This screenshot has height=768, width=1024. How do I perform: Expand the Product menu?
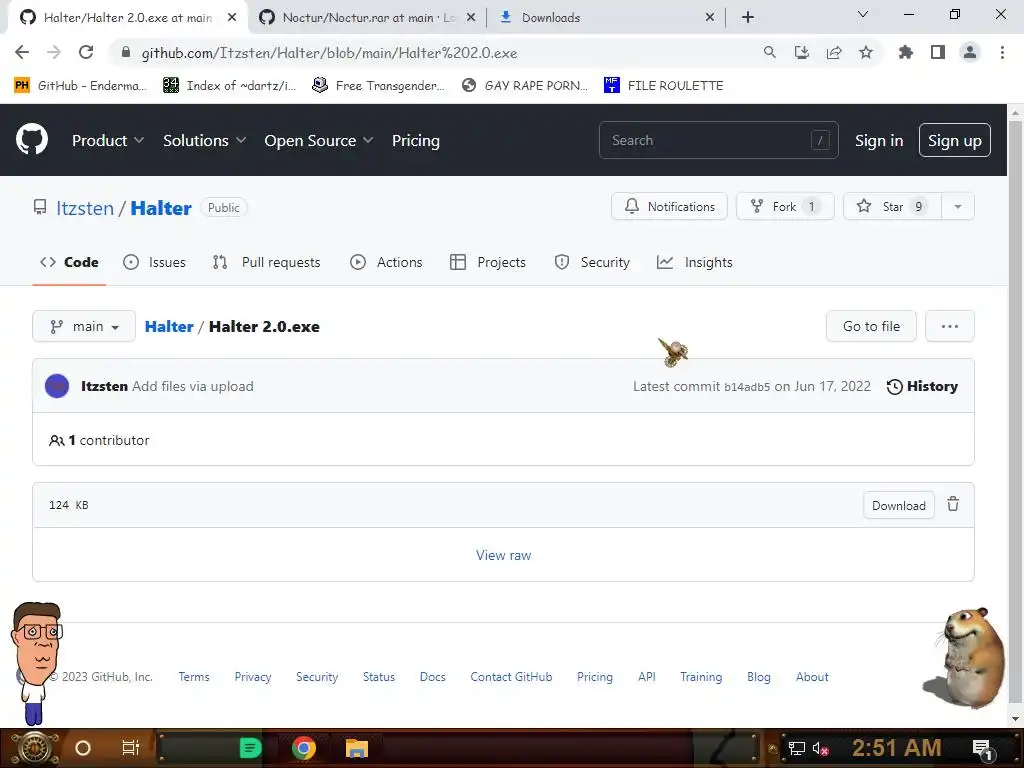(108, 140)
